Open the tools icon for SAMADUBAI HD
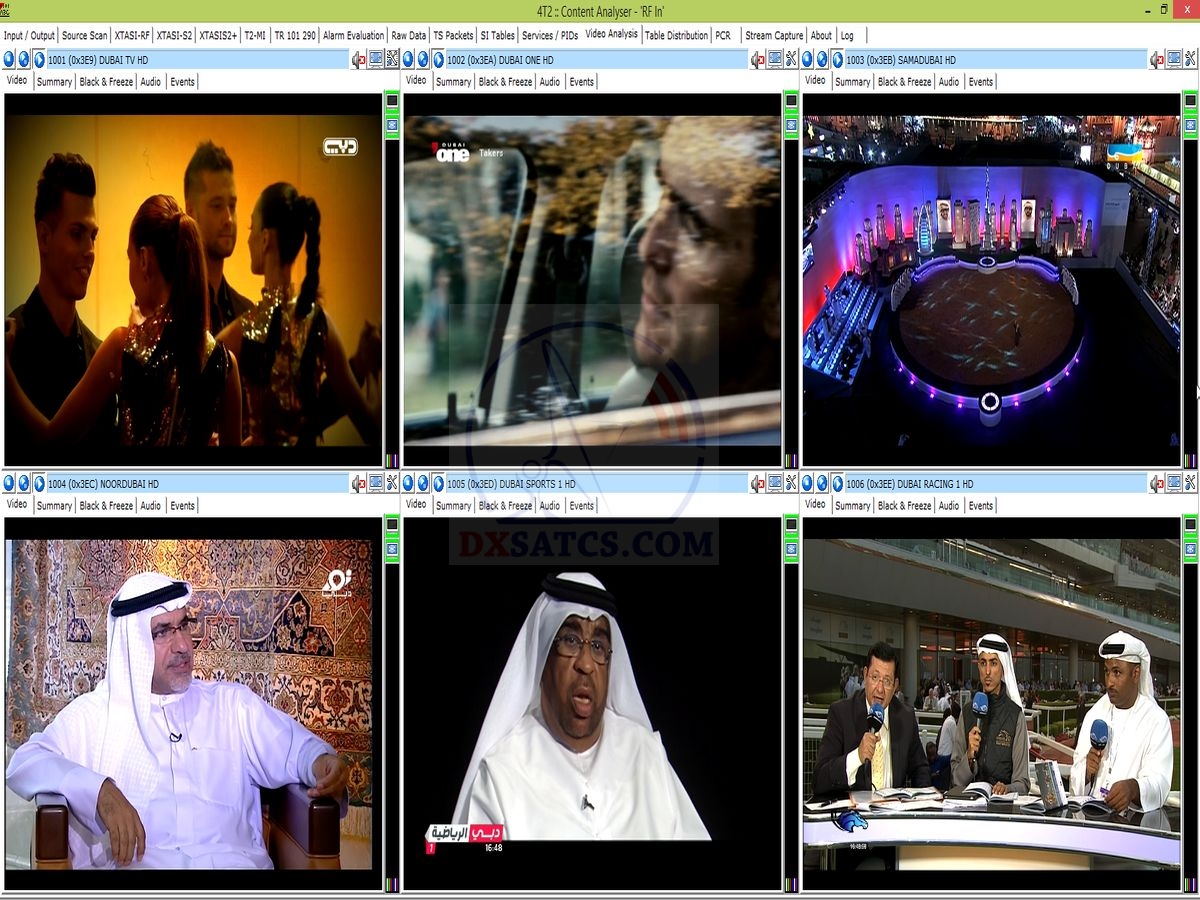The width and height of the screenshot is (1200, 900). 1190,60
